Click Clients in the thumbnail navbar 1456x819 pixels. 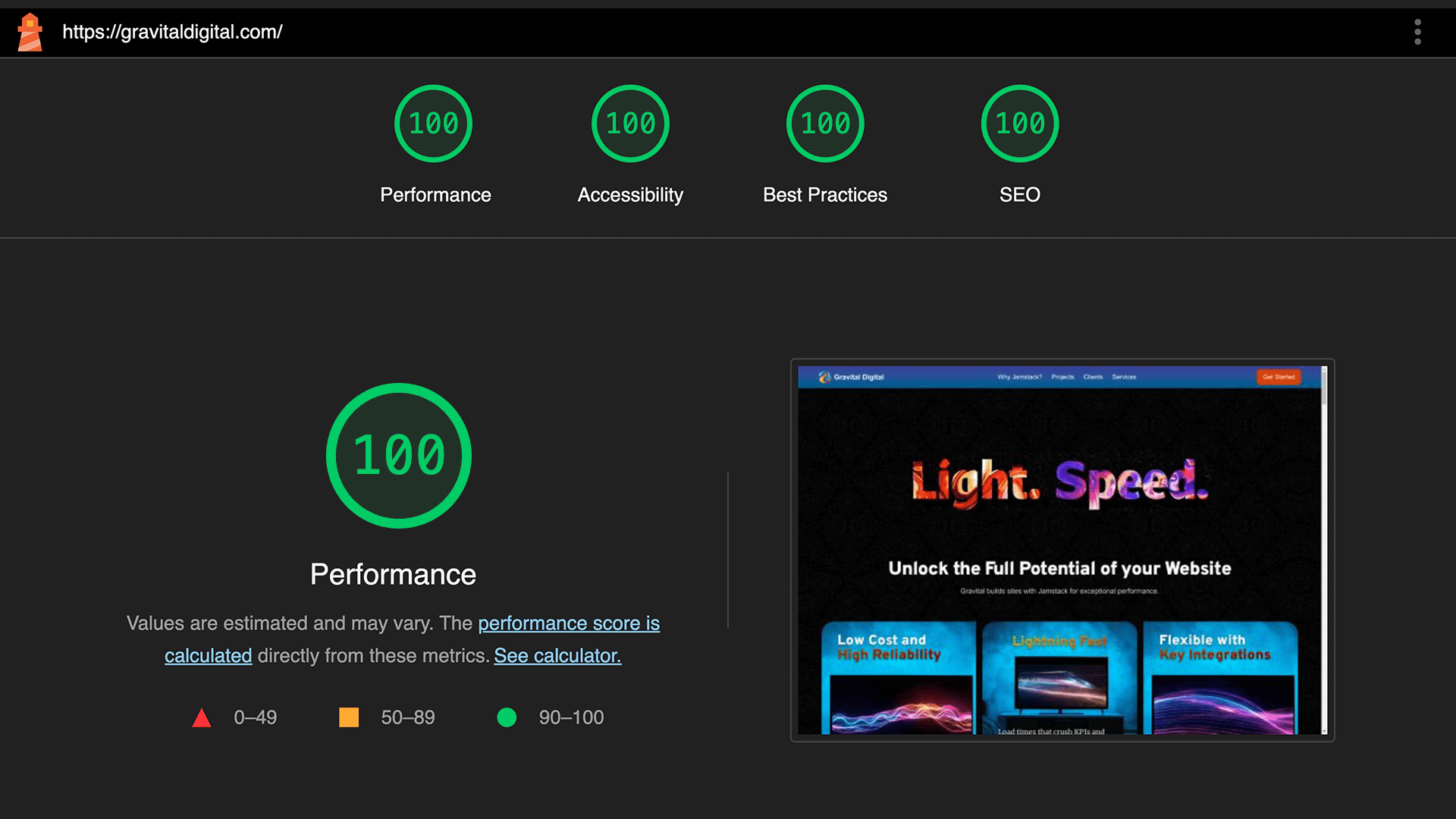(1093, 376)
